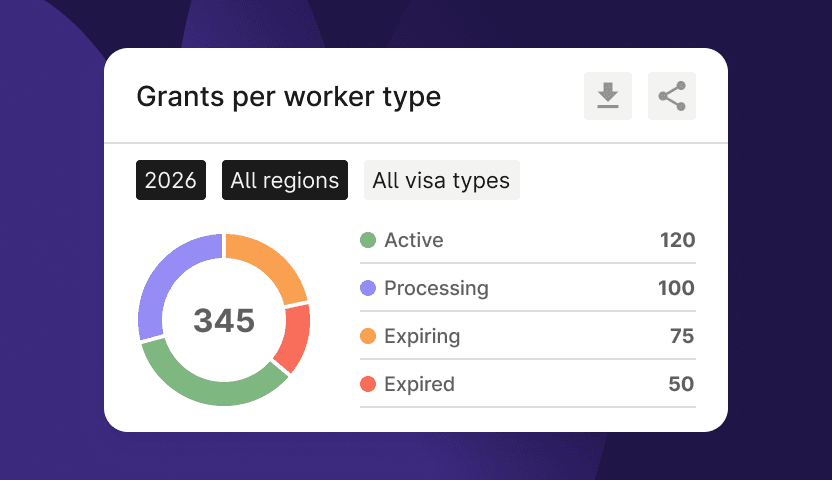This screenshot has height=480, width=832.
Task: Click the red Expired donut segment
Action: 295,338
